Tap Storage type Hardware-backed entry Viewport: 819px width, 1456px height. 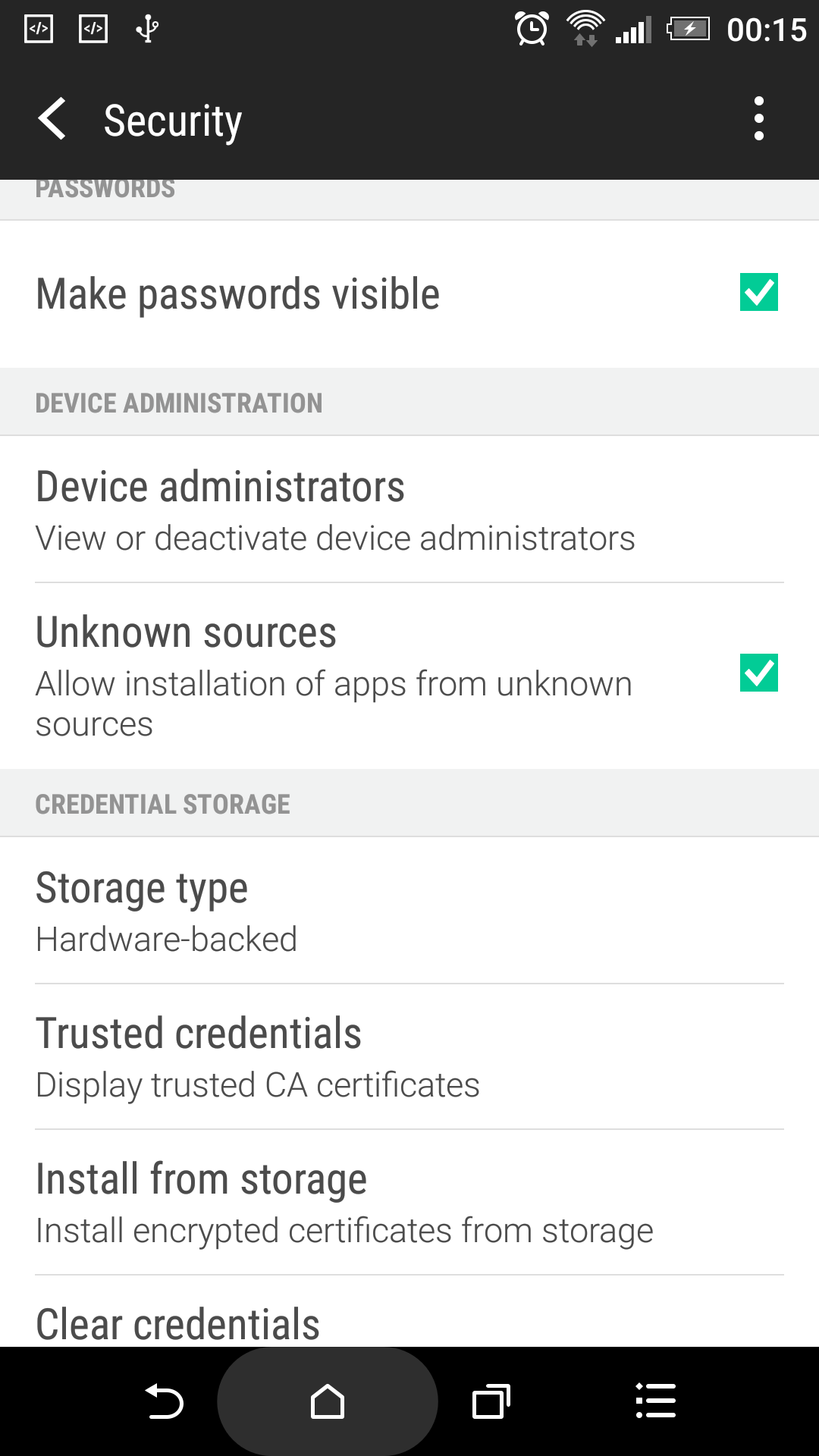coord(409,911)
